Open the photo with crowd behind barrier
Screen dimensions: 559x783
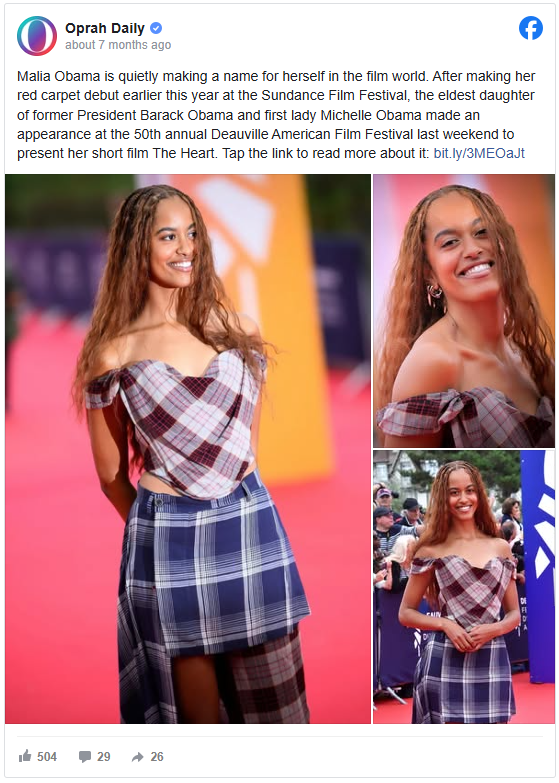pyautogui.click(x=464, y=587)
